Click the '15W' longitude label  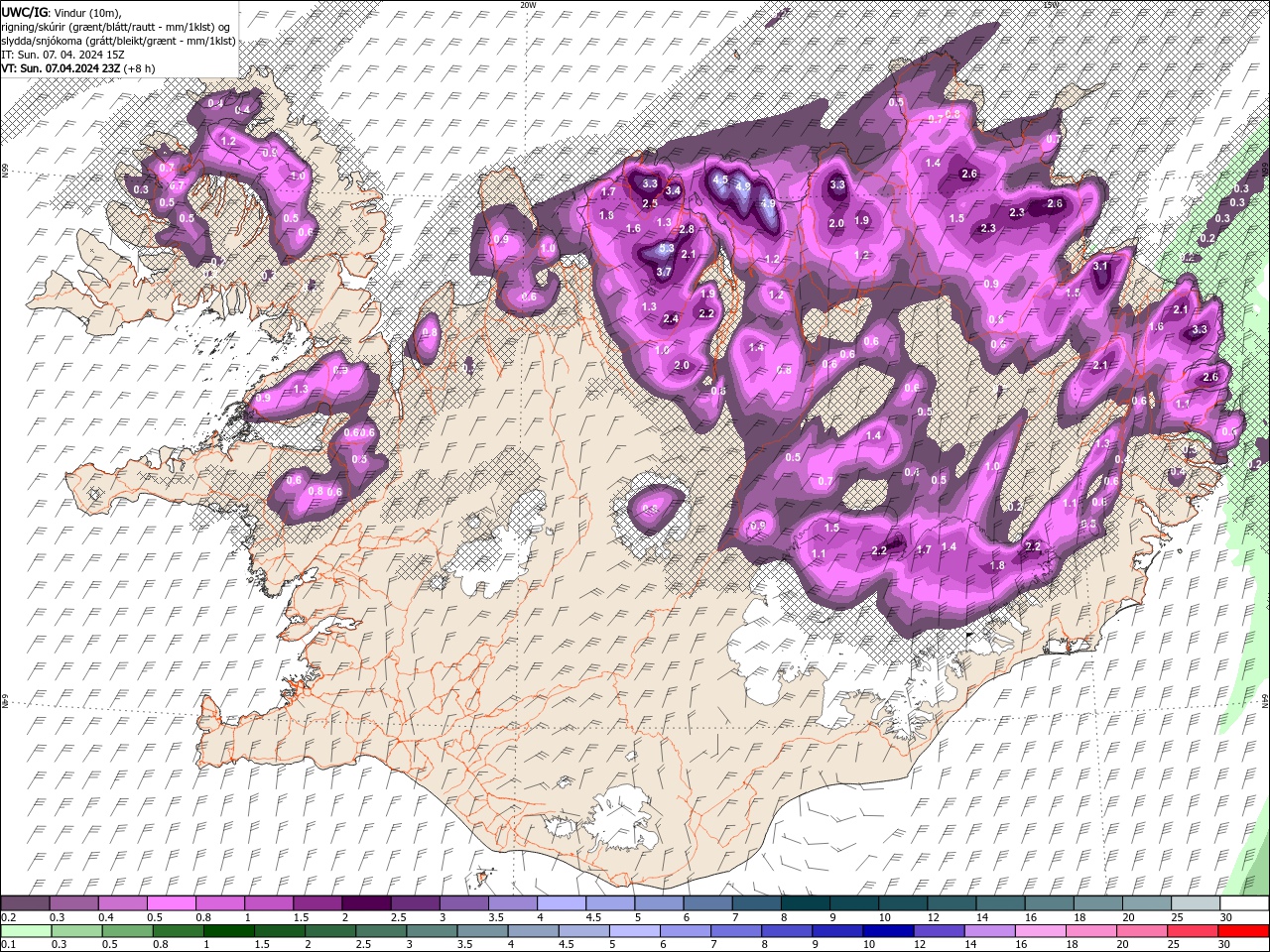click(1051, 5)
